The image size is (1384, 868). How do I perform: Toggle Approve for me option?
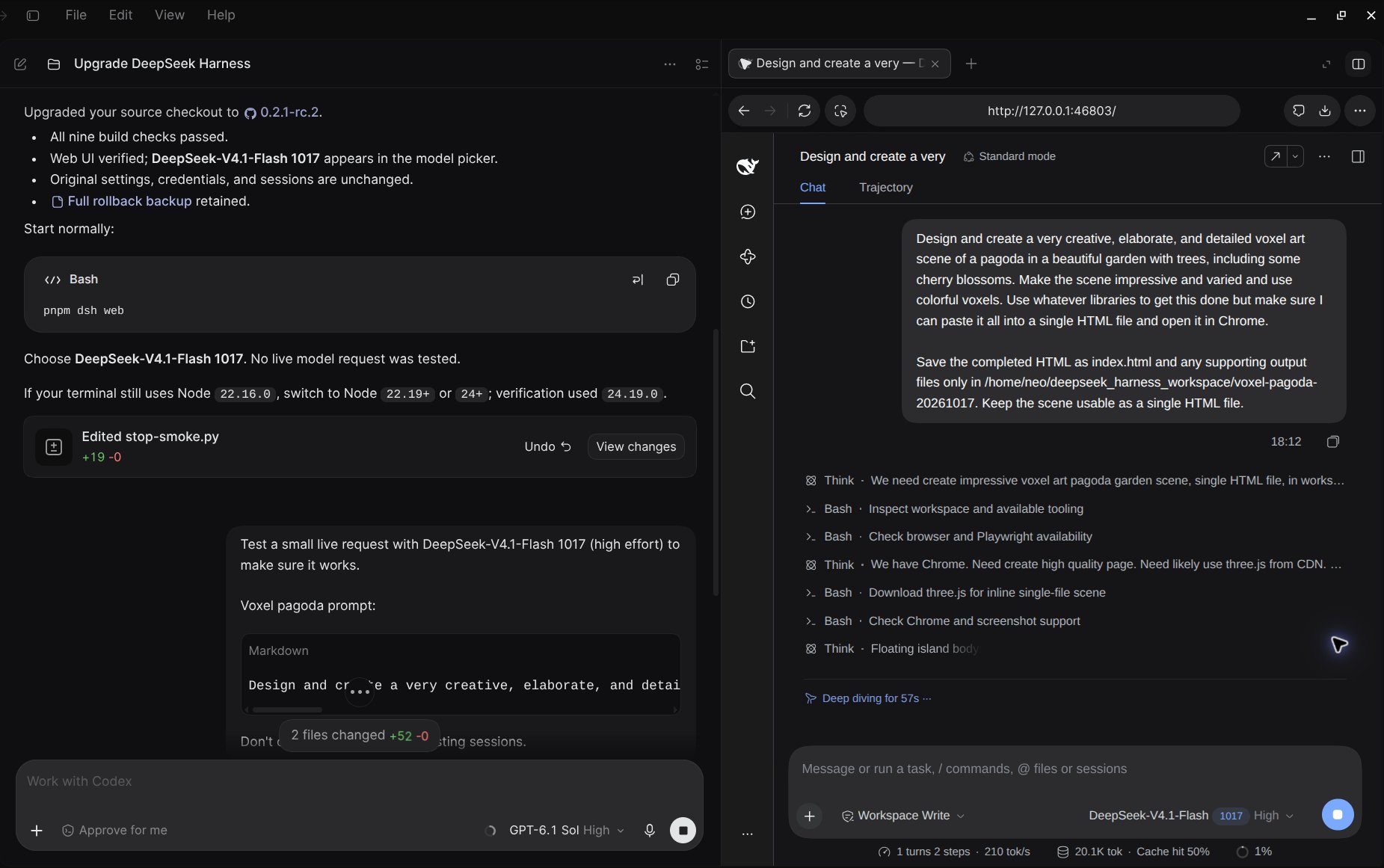(x=114, y=831)
